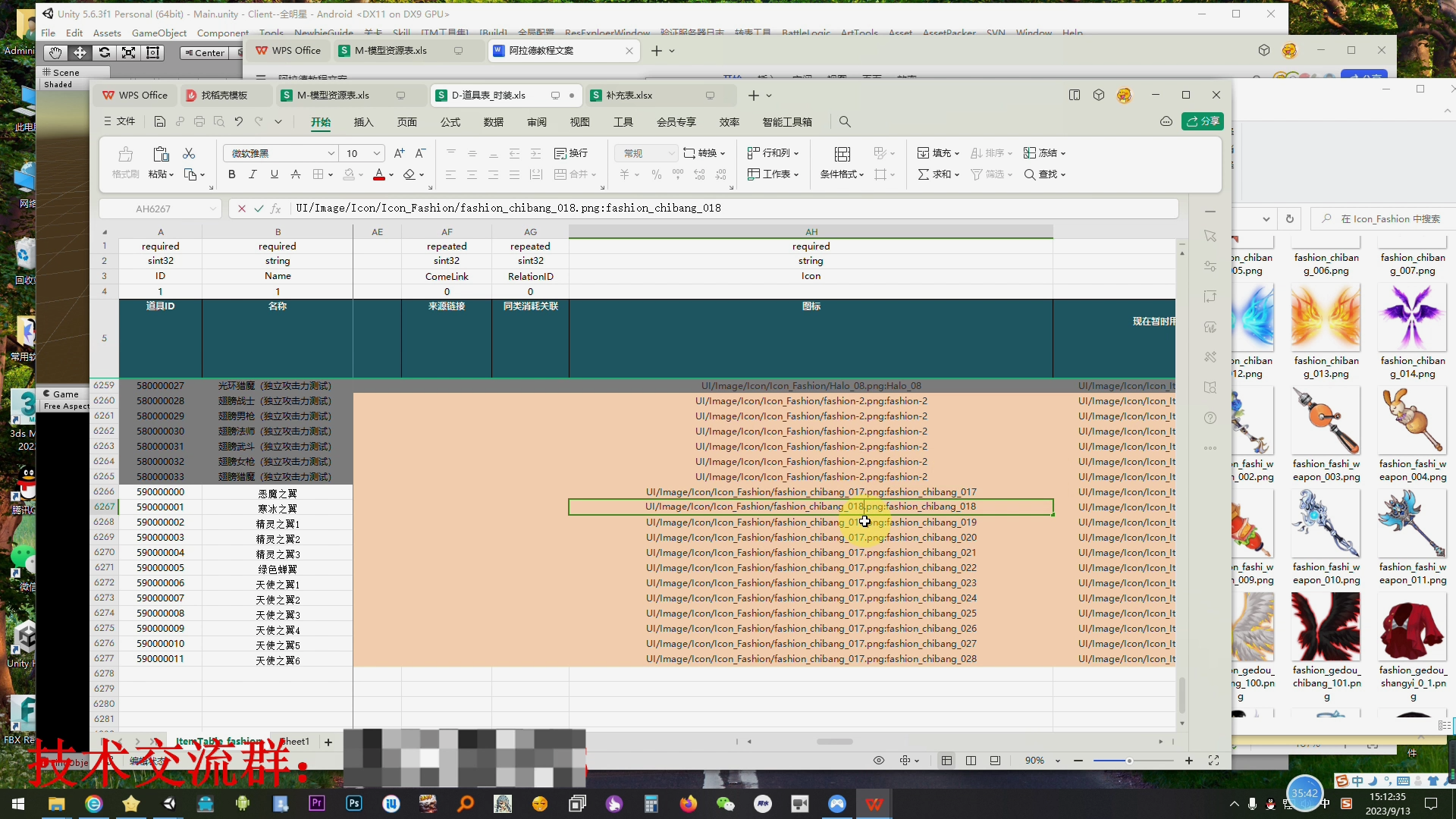Click the 分享 share button
The height and width of the screenshot is (819, 1456).
[x=1203, y=121]
